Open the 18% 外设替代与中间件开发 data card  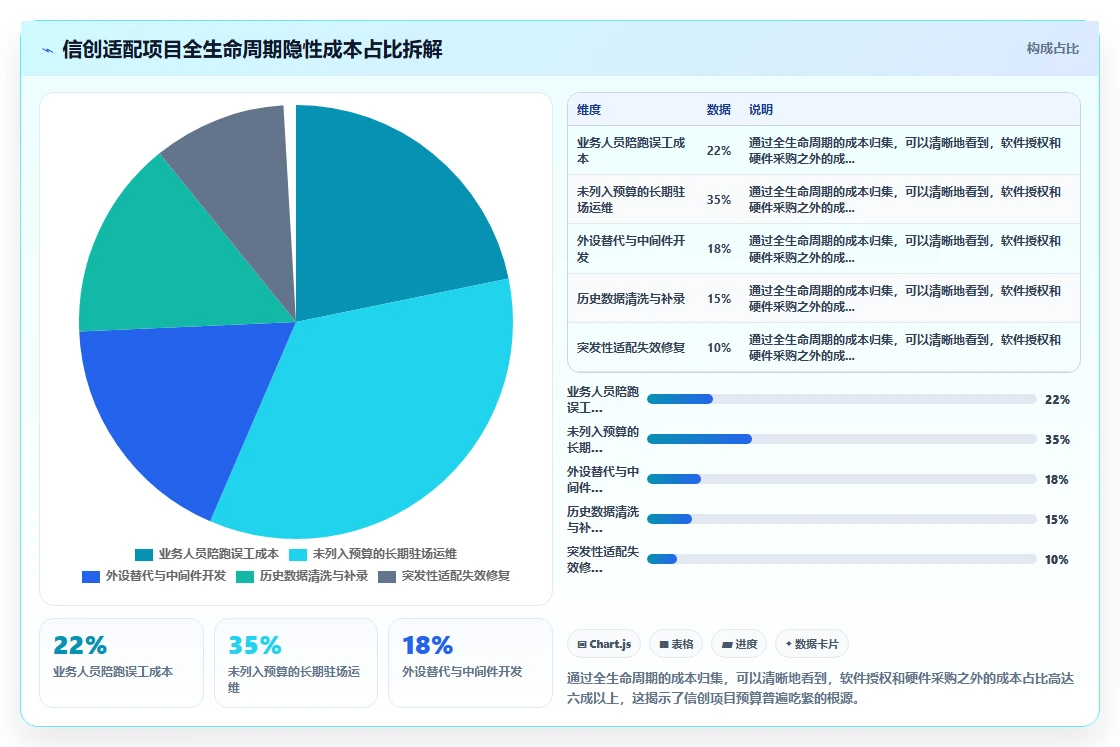470,663
